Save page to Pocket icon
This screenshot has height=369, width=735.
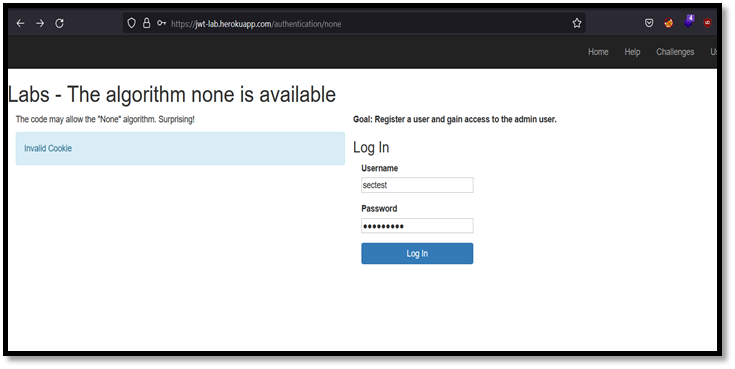click(x=649, y=23)
